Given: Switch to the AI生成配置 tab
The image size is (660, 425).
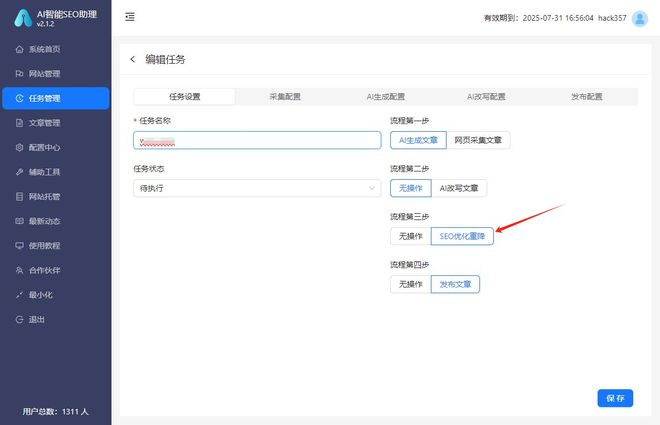Looking at the screenshot, I should [x=385, y=97].
